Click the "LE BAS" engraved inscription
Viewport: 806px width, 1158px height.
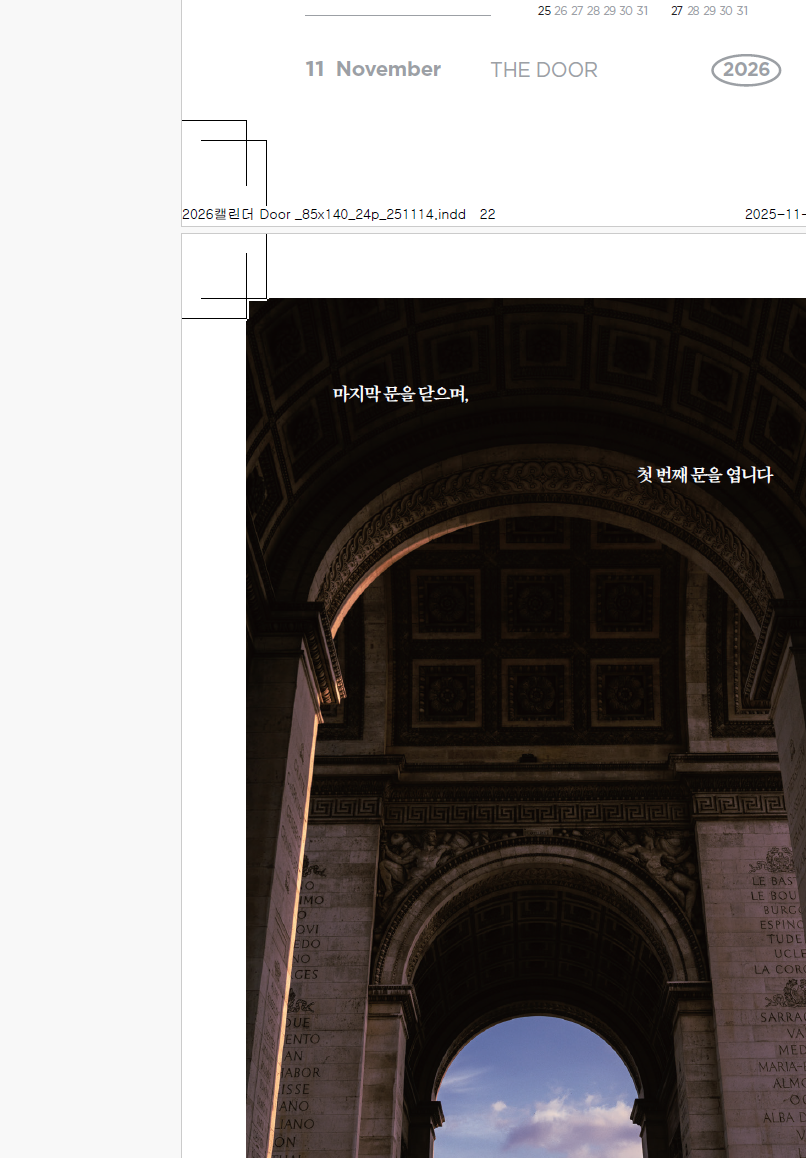[x=773, y=881]
